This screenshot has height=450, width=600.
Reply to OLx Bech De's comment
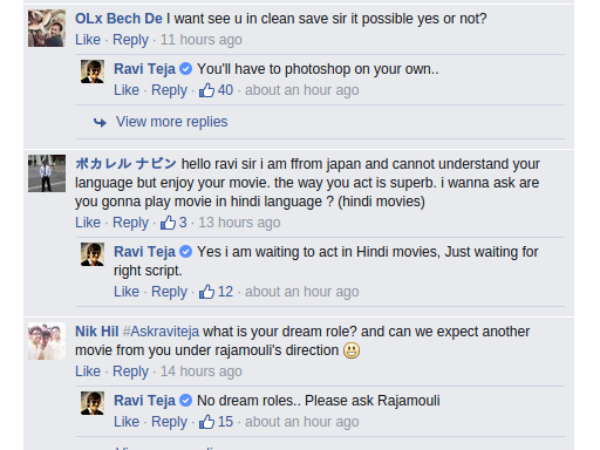(x=130, y=40)
